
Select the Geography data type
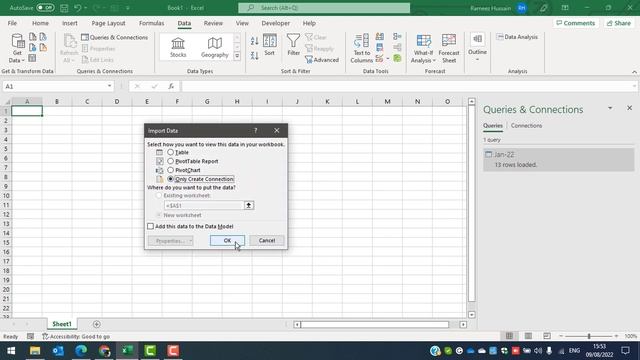coord(215,47)
